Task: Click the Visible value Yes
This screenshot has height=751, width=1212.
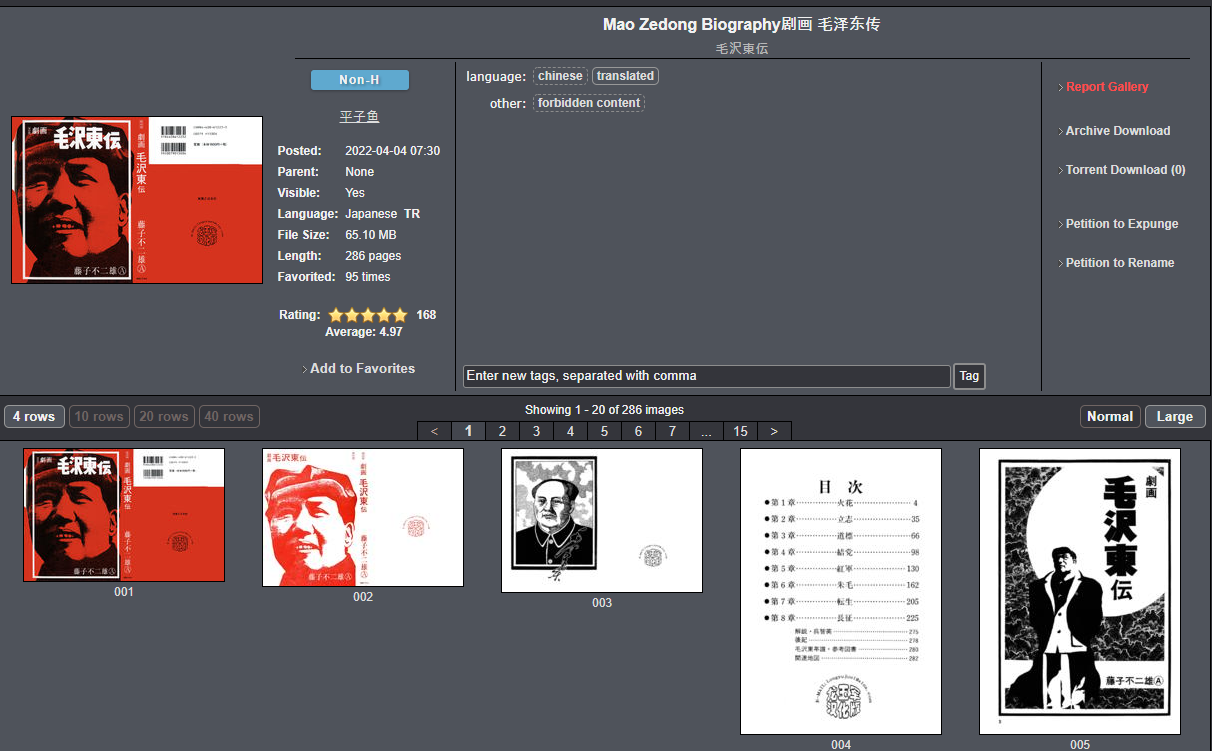Action: pyautogui.click(x=355, y=193)
